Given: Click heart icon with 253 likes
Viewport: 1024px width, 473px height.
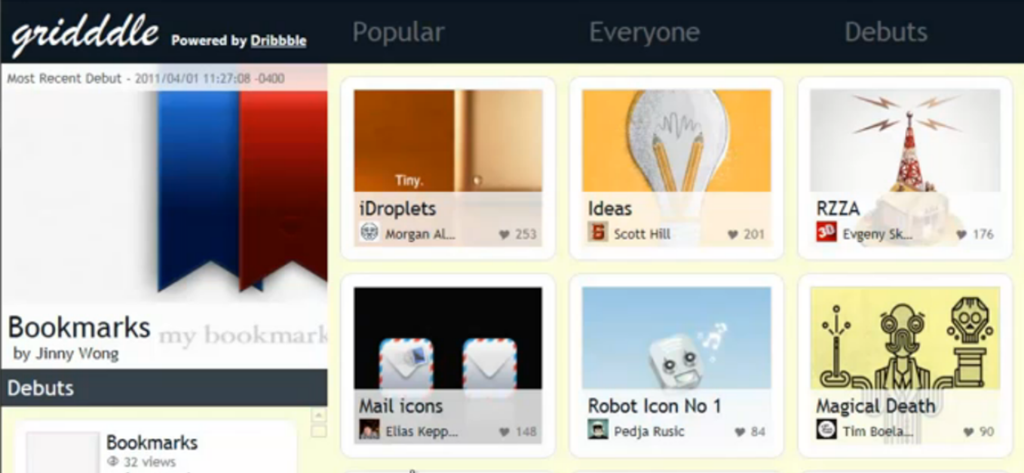Looking at the screenshot, I should tap(504, 235).
